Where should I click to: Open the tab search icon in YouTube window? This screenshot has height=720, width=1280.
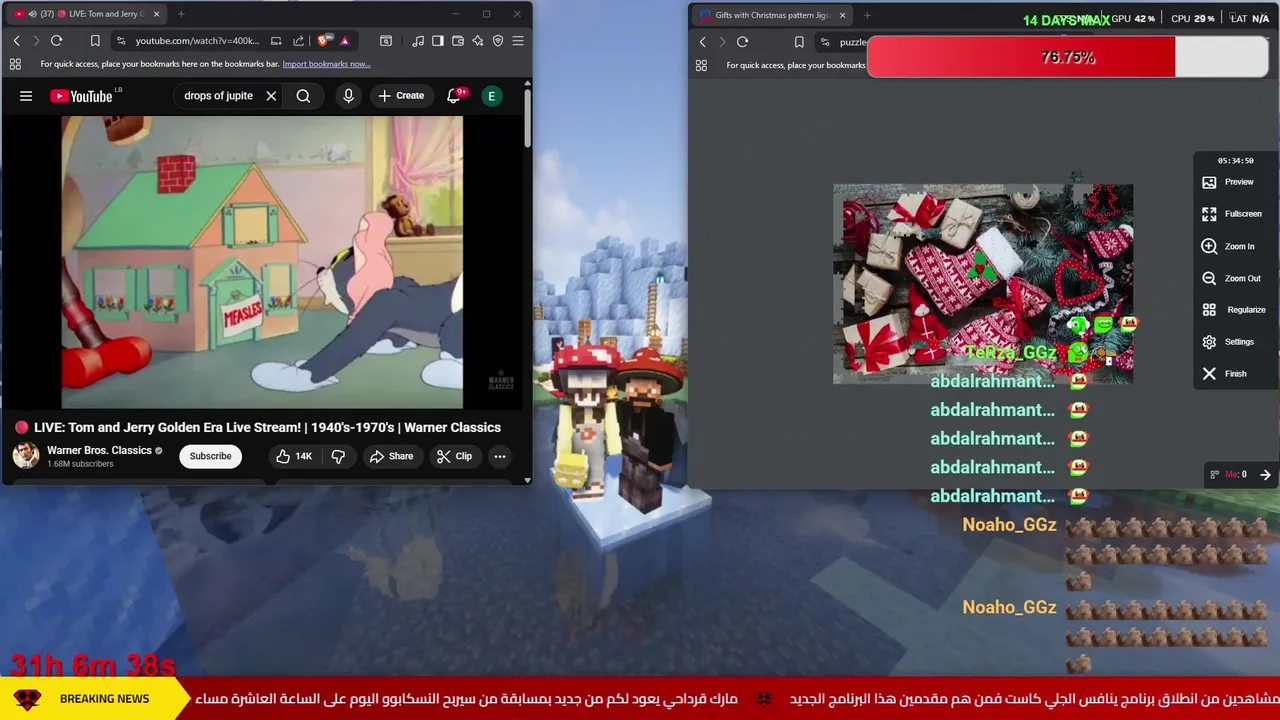coord(386,41)
